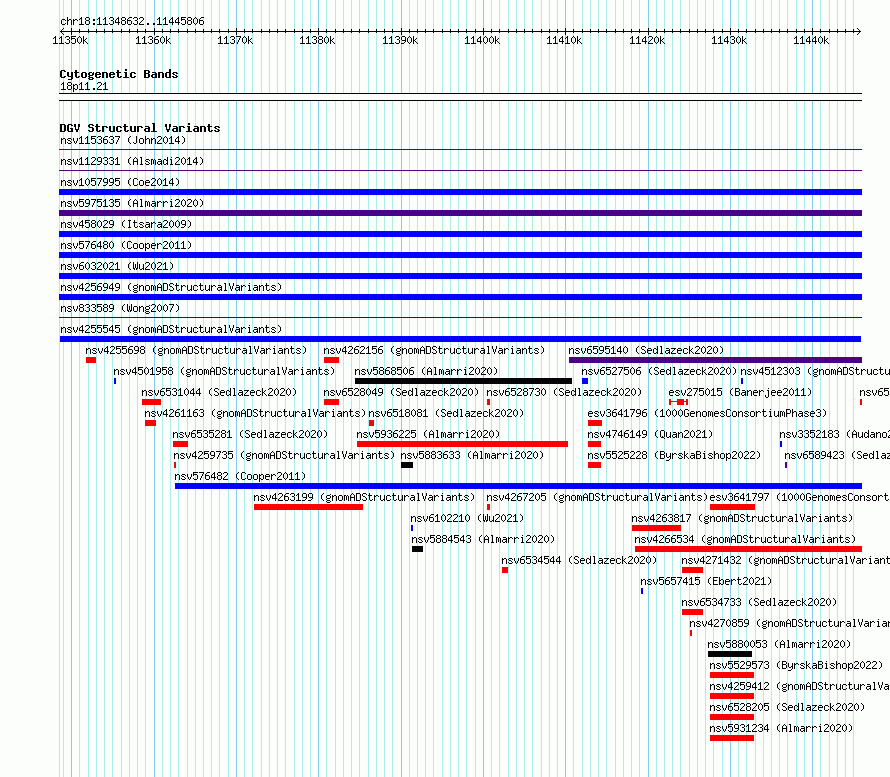Open the nsv4261163 gnomAD label
This screenshot has height=777, width=890.
click(255, 413)
